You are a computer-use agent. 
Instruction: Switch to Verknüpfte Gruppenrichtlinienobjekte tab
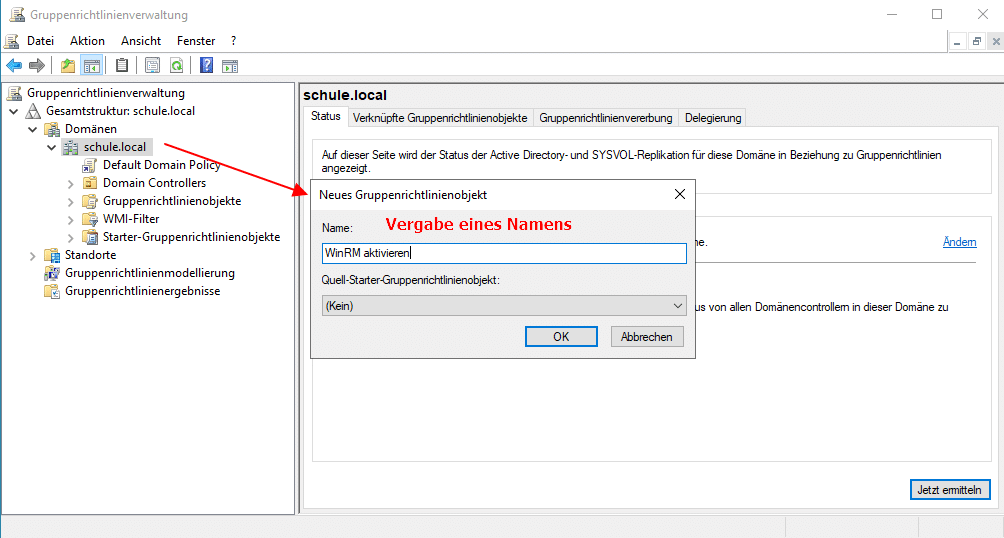(440, 118)
